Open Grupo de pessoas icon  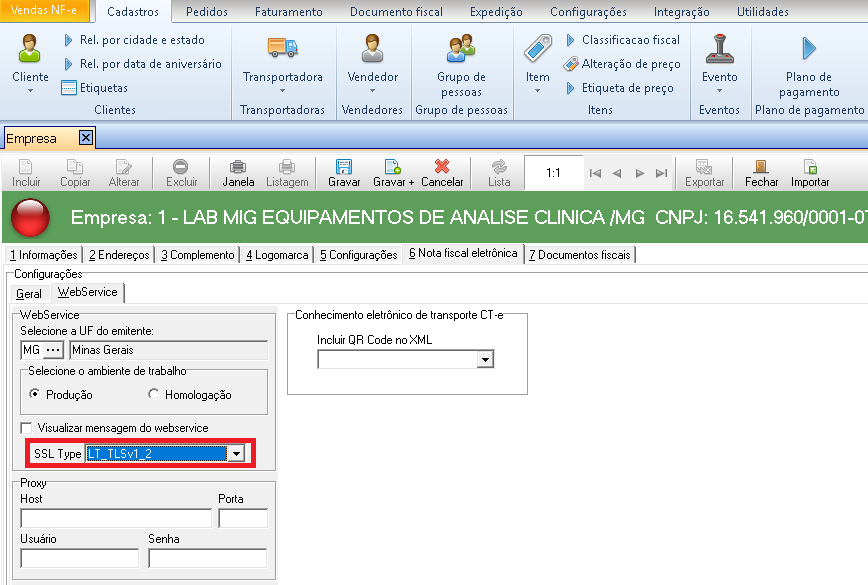coord(461,48)
